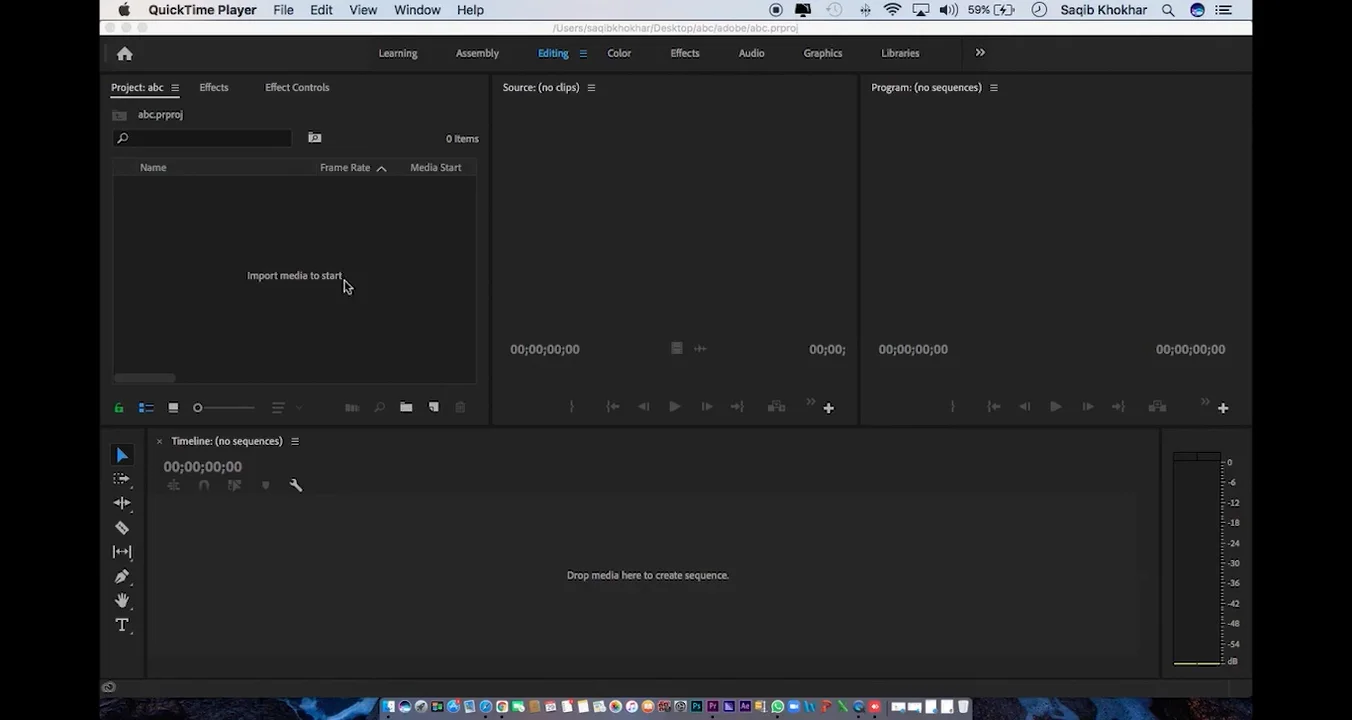Image resolution: width=1352 pixels, height=720 pixels.
Task: Create new search bin from query icon
Action: pos(315,138)
